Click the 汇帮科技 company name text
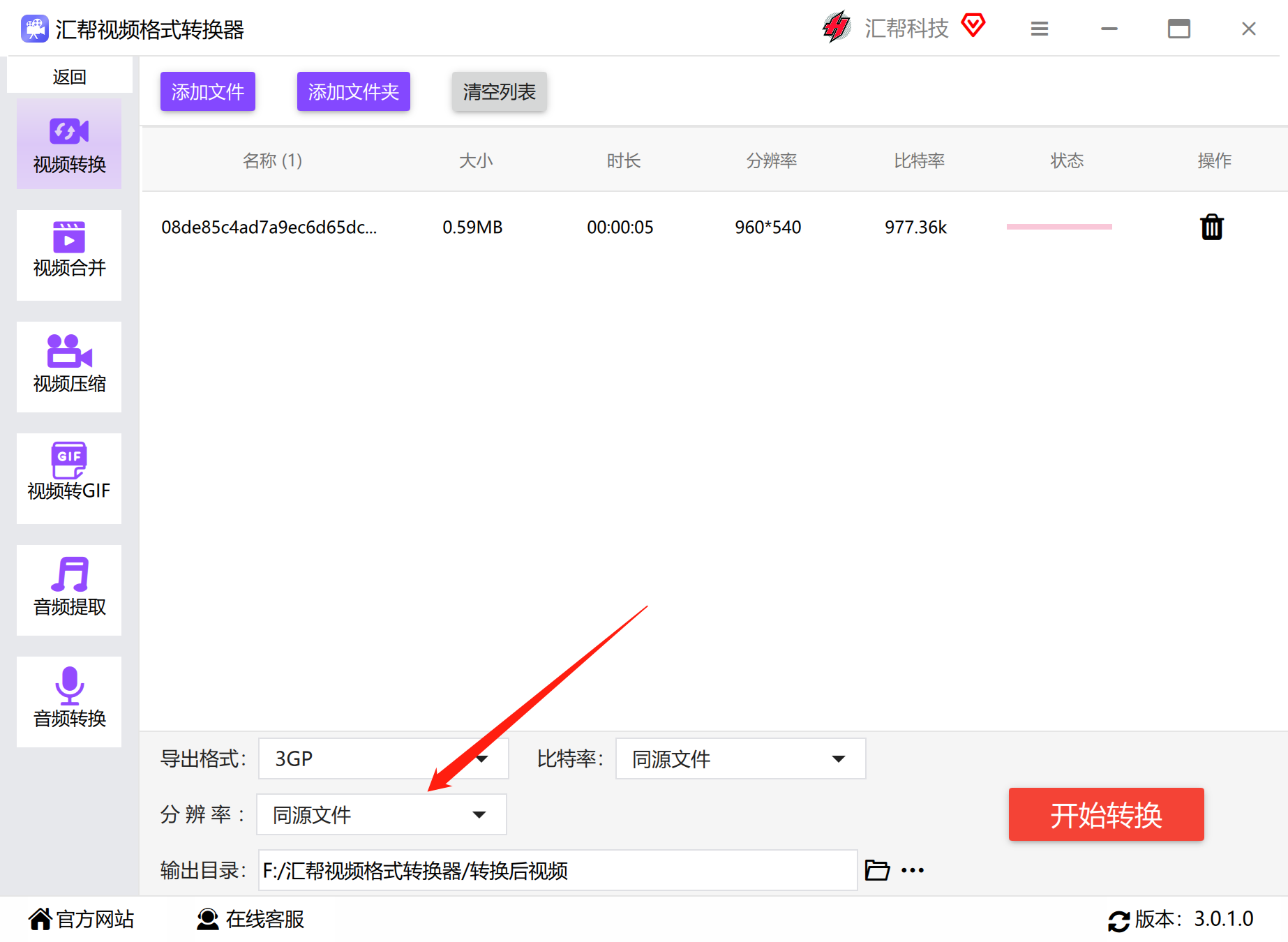1288x942 pixels. pyautogui.click(x=907, y=28)
